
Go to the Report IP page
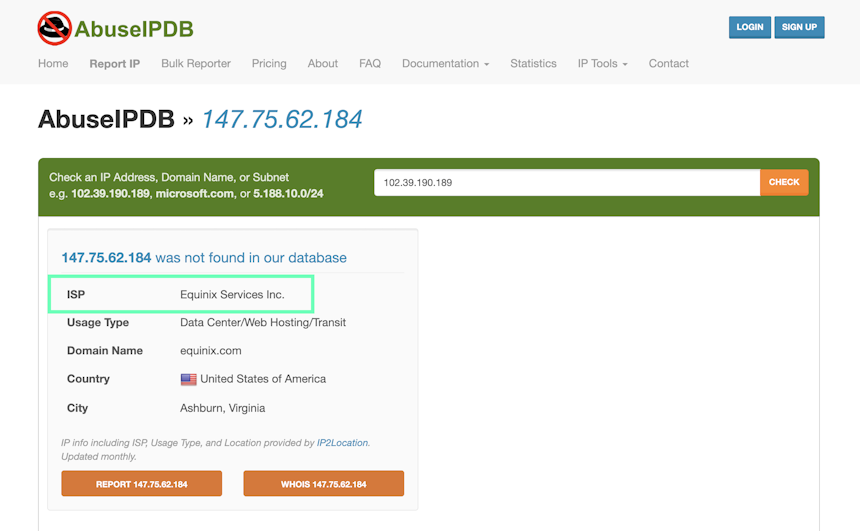click(115, 64)
